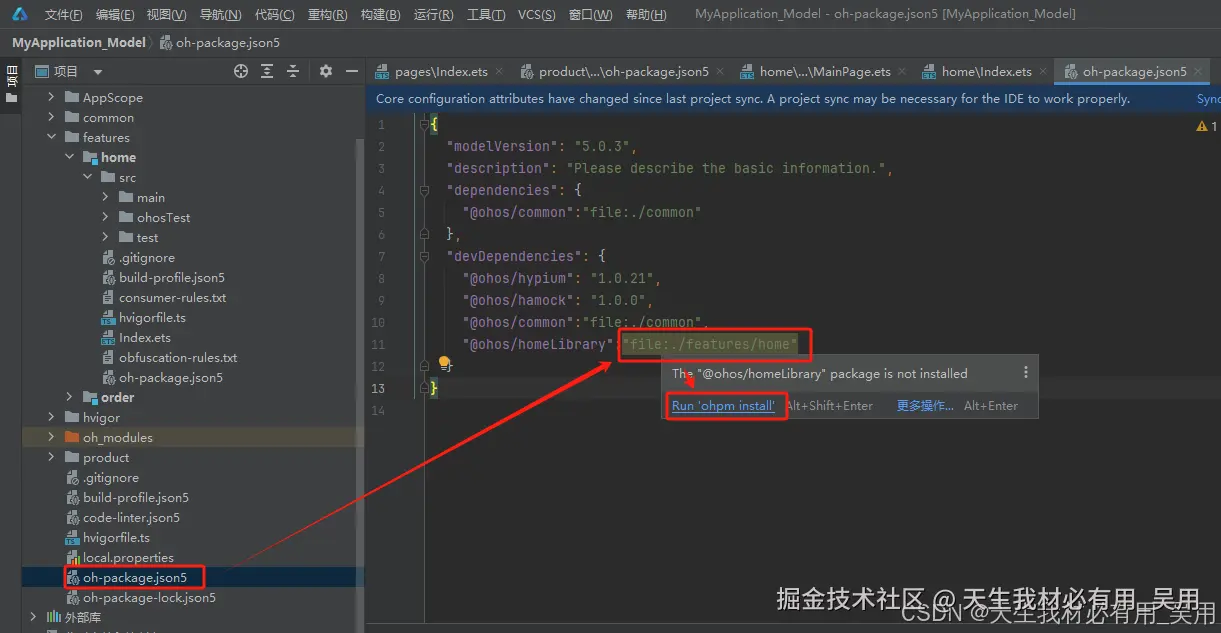Open the VCS(S) menu
The height and width of the screenshot is (633, 1221).
point(538,14)
